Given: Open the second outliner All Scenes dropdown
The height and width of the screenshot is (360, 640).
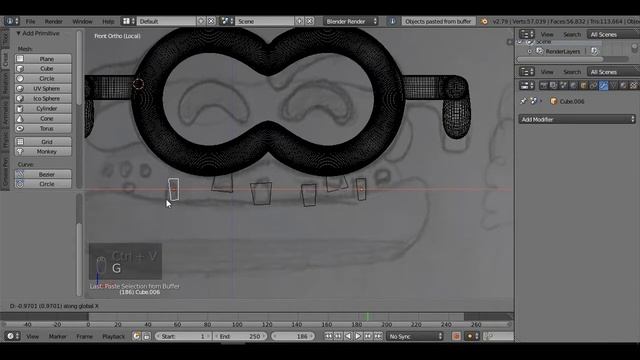Looking at the screenshot, I should coord(613,72).
